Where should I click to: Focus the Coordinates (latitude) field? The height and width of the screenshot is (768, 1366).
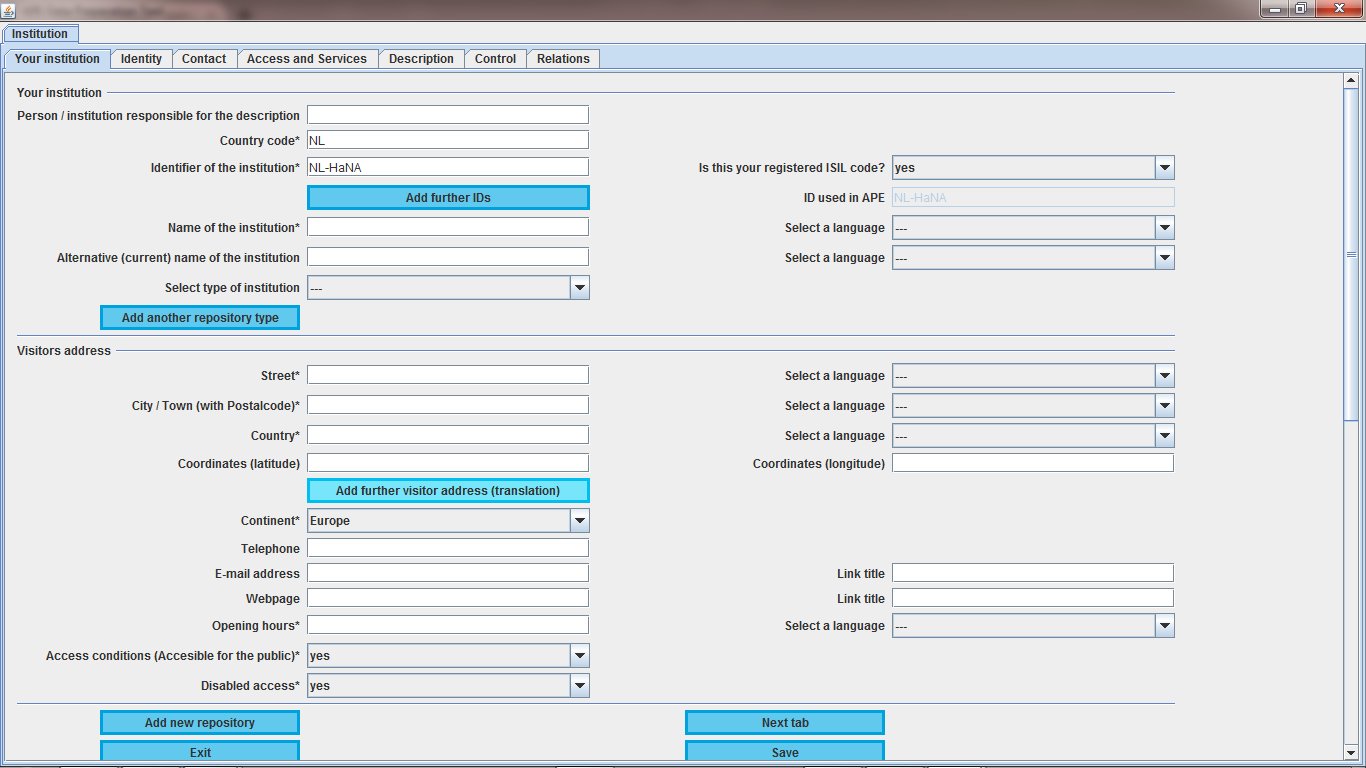point(448,463)
